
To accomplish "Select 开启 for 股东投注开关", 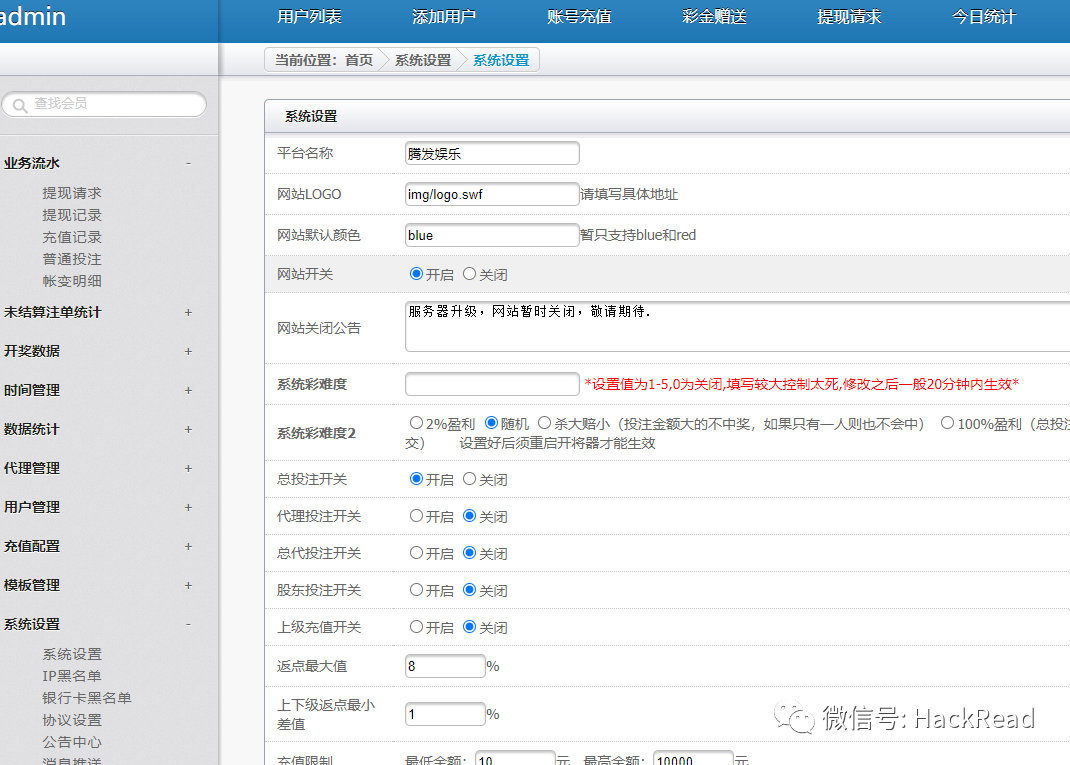I will tap(416, 590).
